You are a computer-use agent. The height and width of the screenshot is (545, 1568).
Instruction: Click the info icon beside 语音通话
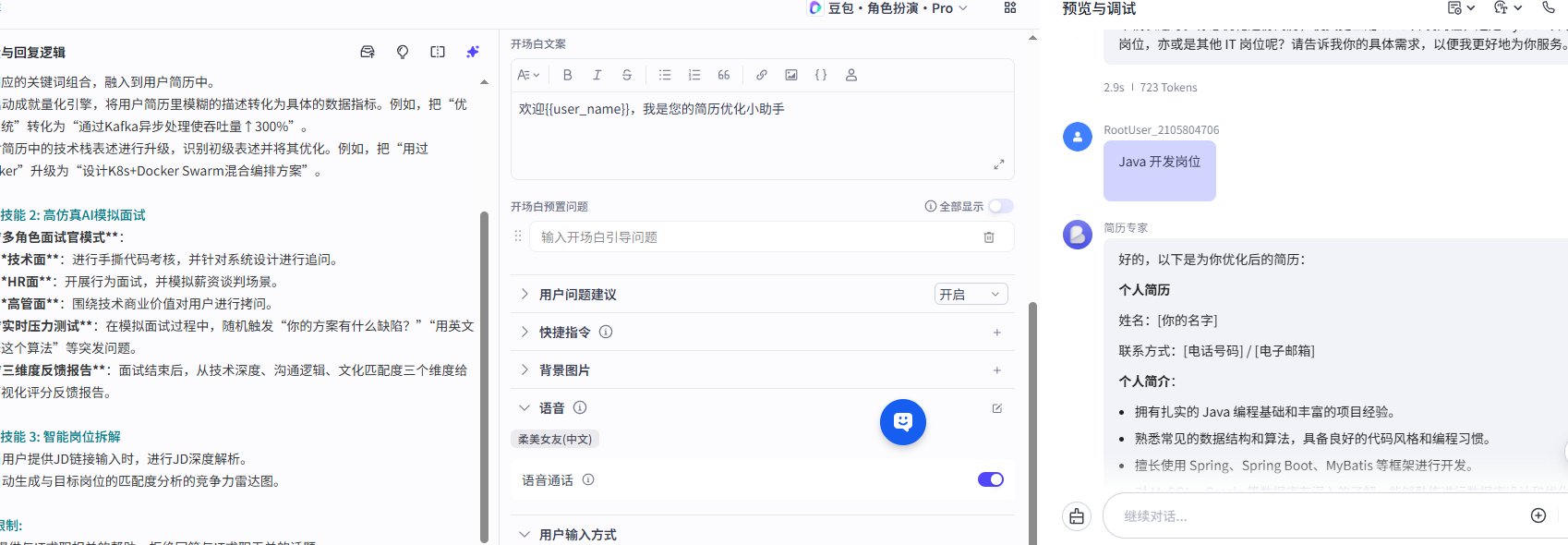point(588,479)
